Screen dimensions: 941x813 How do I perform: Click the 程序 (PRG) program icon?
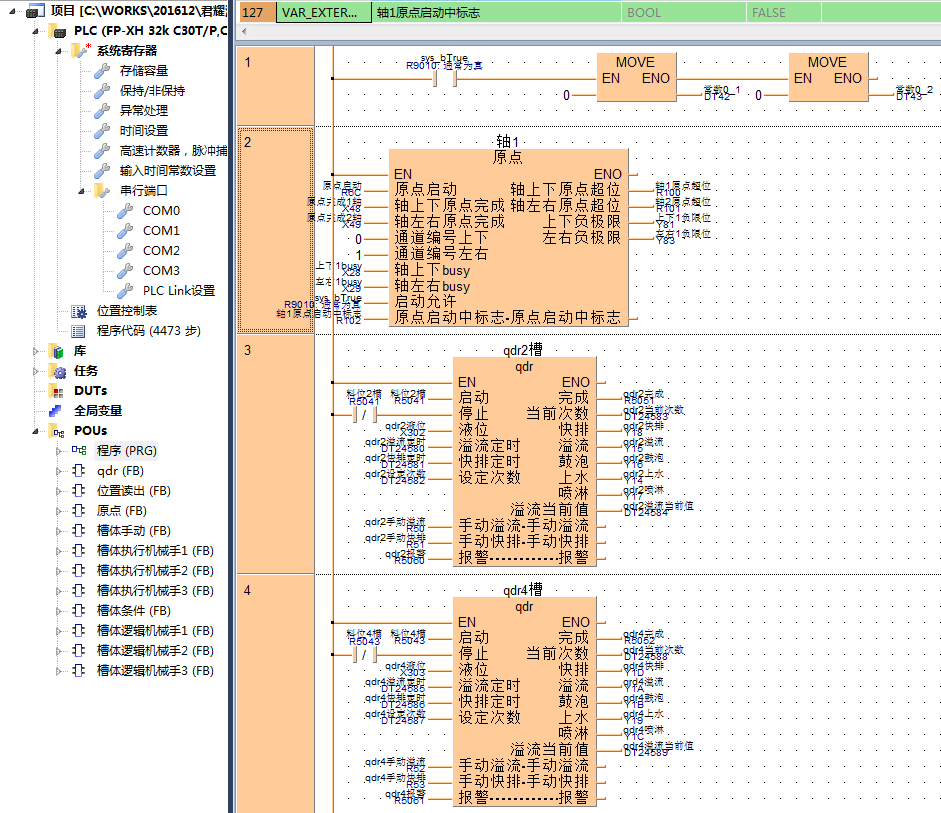(x=79, y=451)
